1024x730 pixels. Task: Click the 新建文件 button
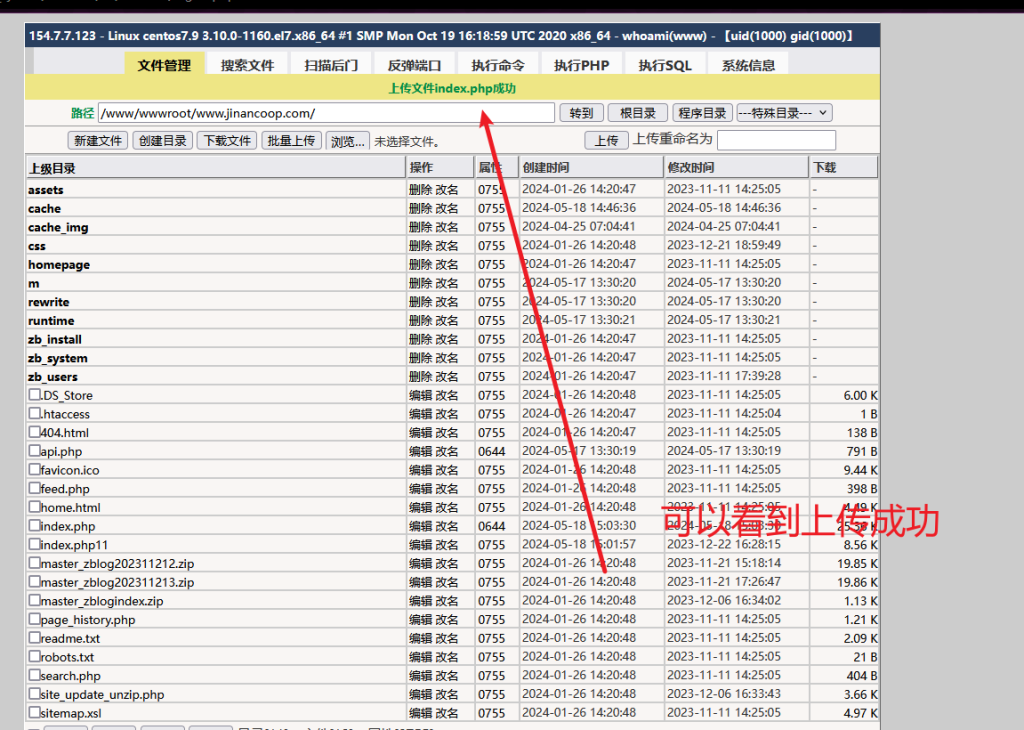tap(98, 141)
